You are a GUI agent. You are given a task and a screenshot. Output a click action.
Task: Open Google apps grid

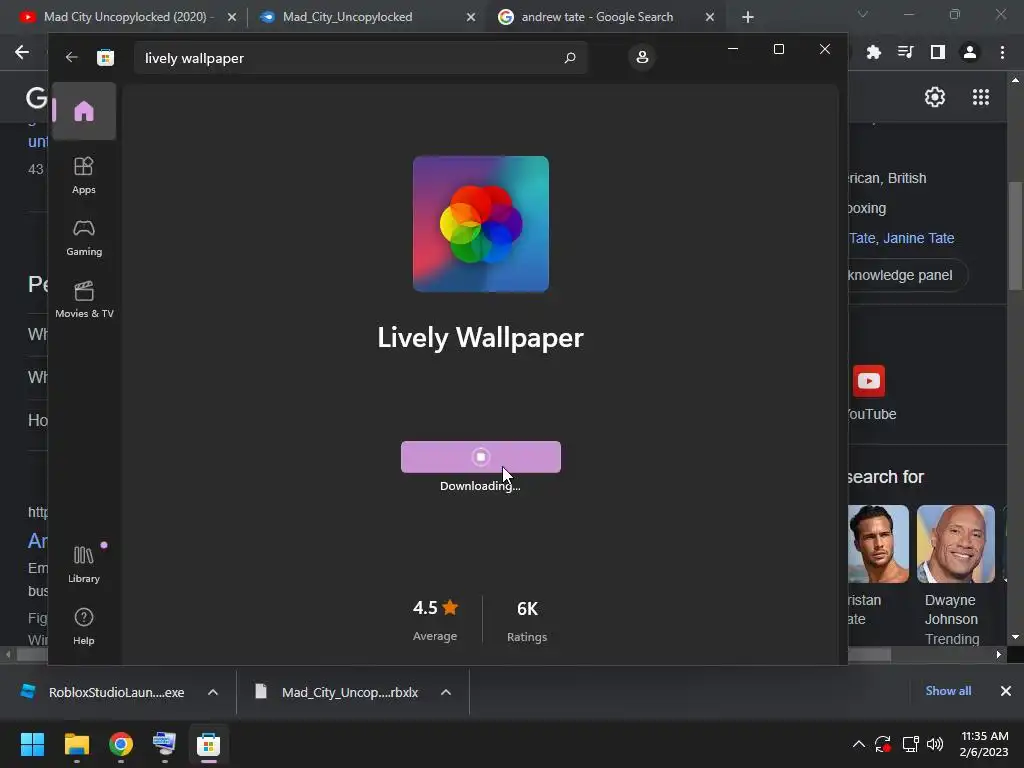click(x=980, y=97)
